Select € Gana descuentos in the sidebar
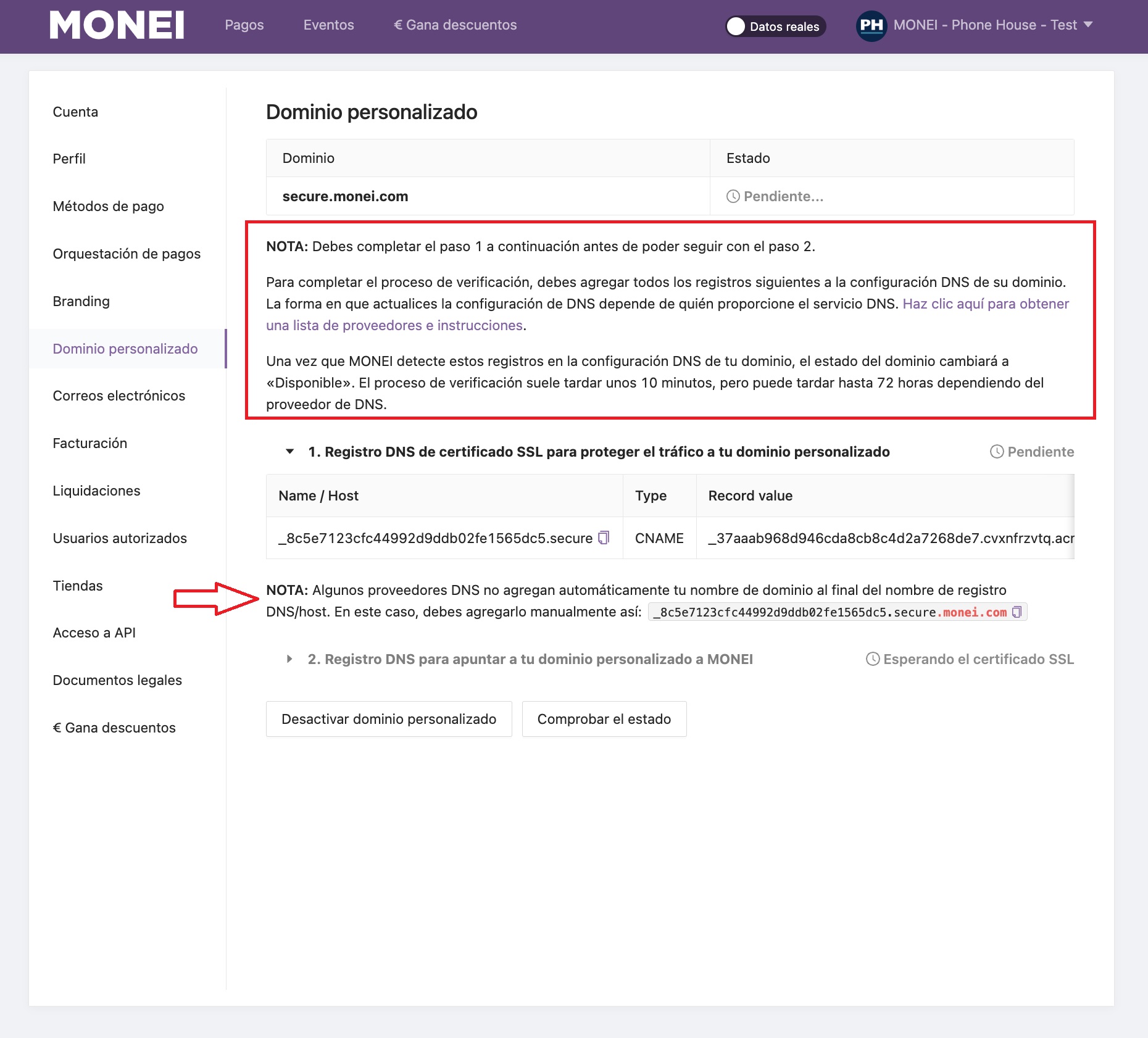1148x1038 pixels. (x=114, y=728)
